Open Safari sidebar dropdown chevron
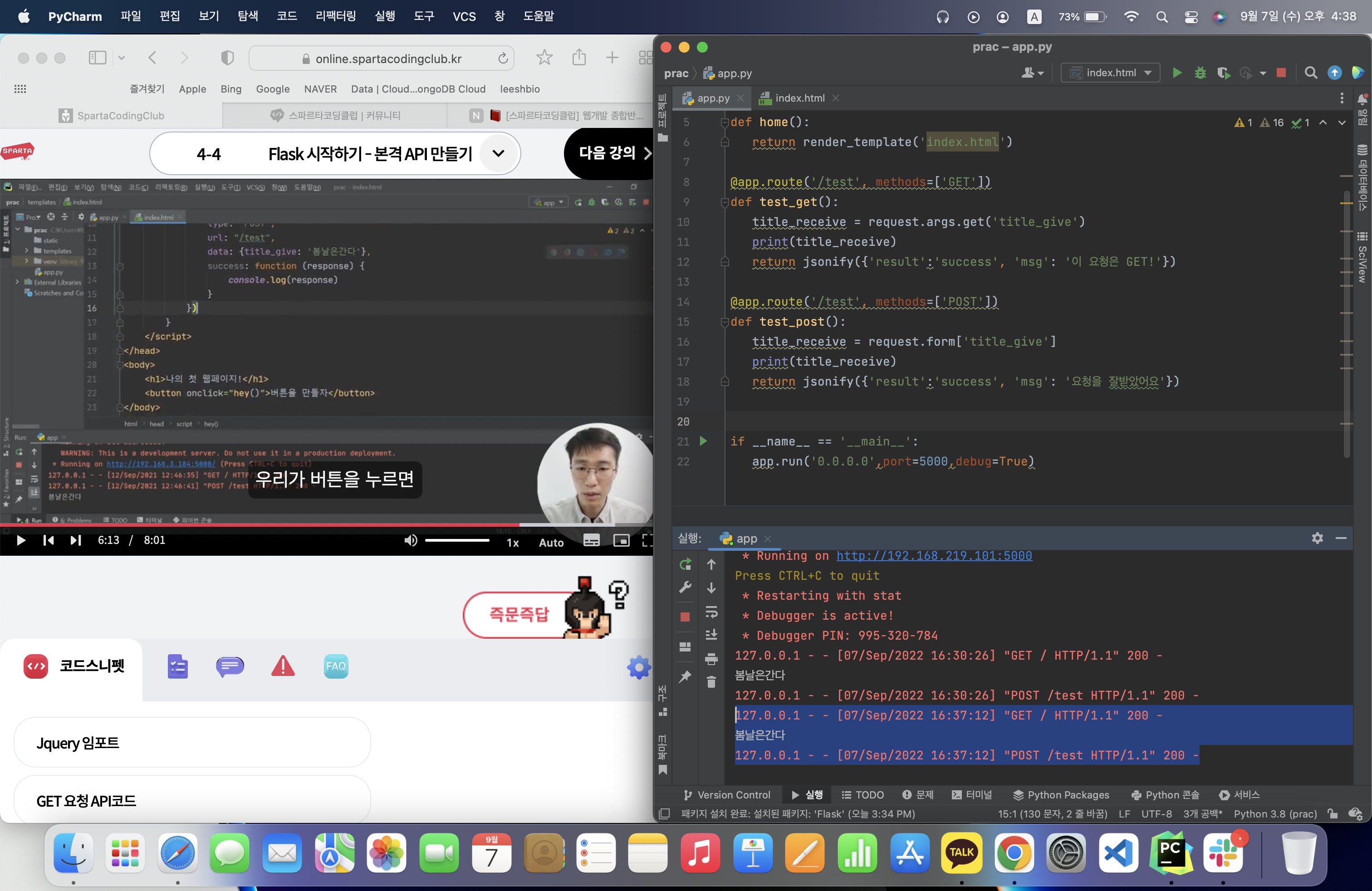The image size is (1372, 891). [122, 58]
